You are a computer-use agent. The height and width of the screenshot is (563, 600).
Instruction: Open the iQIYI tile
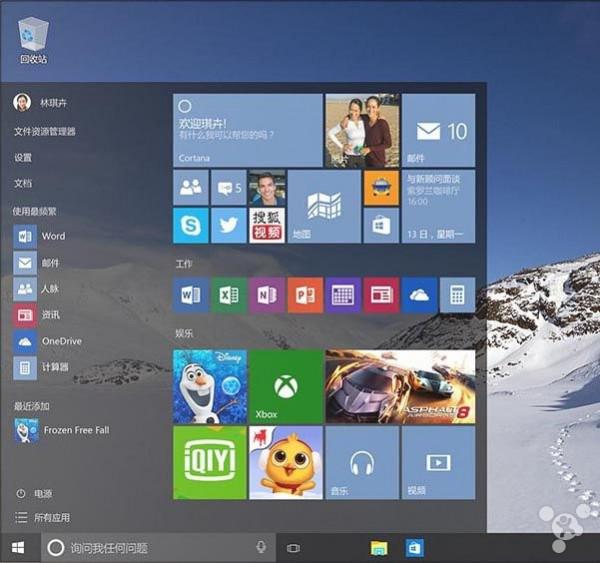click(210, 463)
